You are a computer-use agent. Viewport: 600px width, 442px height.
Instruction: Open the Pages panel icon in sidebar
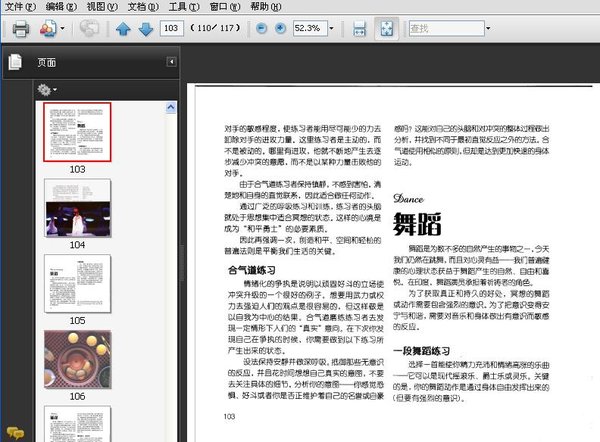coord(14,63)
